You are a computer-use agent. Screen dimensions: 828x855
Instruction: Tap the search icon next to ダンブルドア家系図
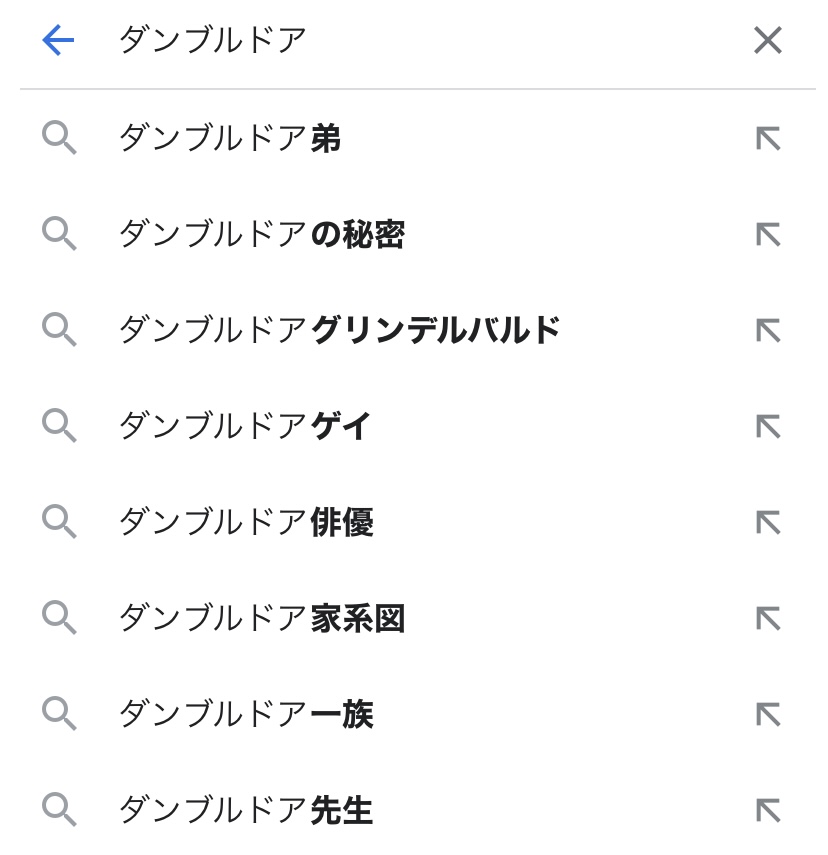[59, 618]
